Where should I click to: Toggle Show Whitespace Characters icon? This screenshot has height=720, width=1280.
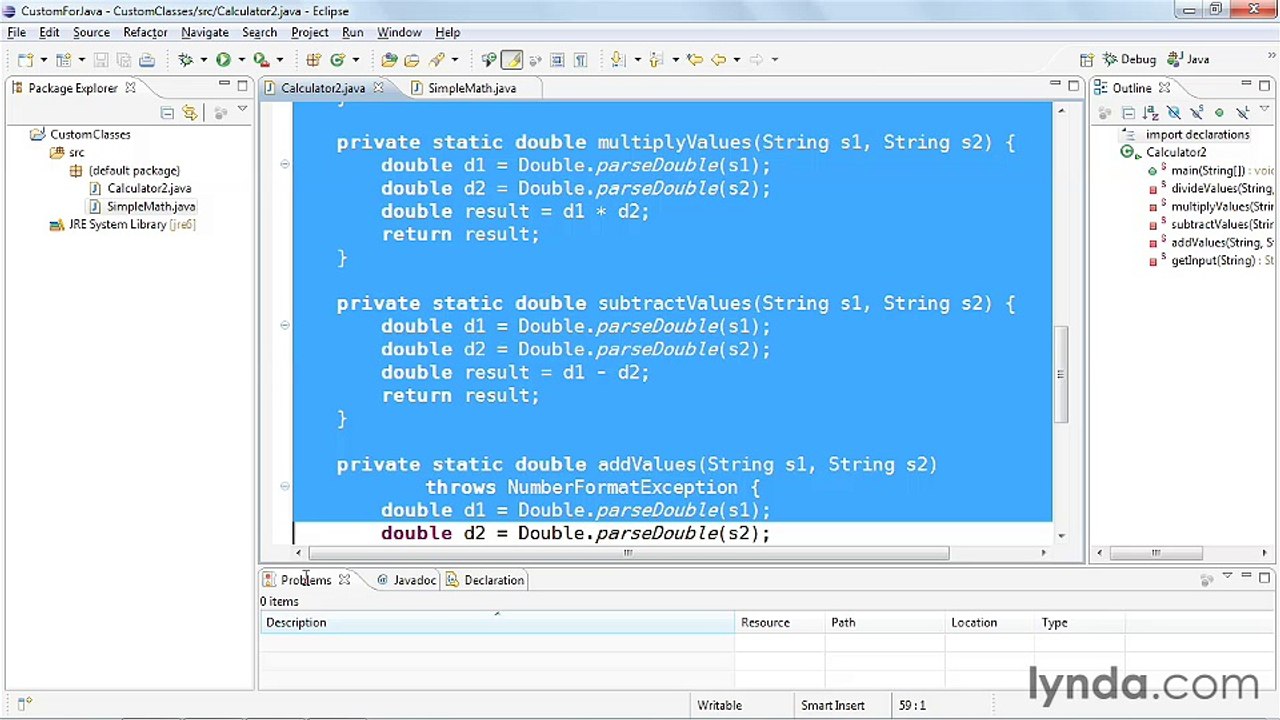click(x=580, y=60)
